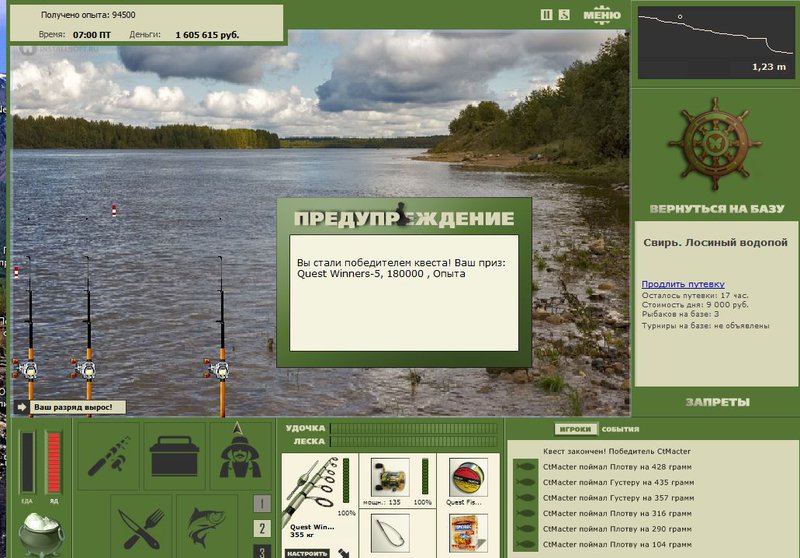Image resolution: width=800 pixels, height=558 pixels.
Task: Click the leftmost fishing rod reel
Action: coord(27,369)
